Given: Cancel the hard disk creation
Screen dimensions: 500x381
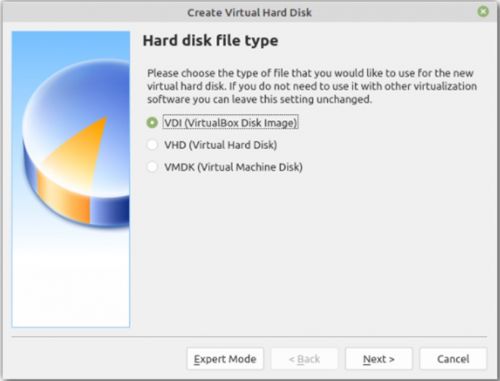Looking at the screenshot, I should pyautogui.click(x=453, y=359).
